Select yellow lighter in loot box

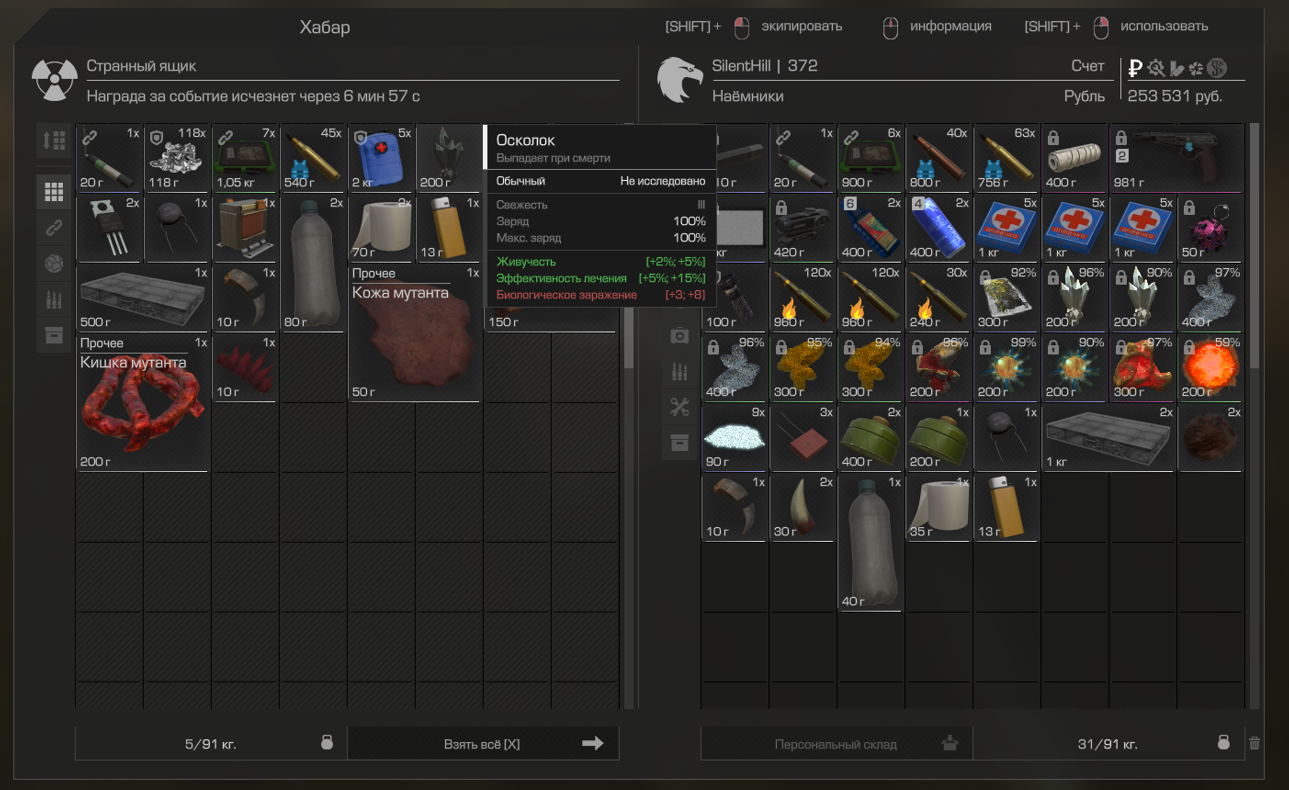(449, 228)
